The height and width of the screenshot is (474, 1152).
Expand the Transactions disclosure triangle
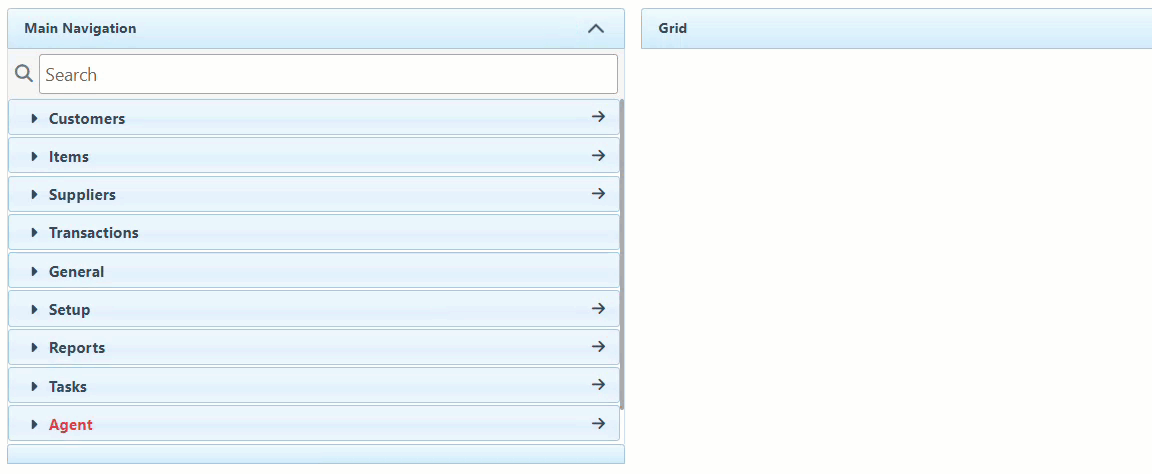[34, 233]
